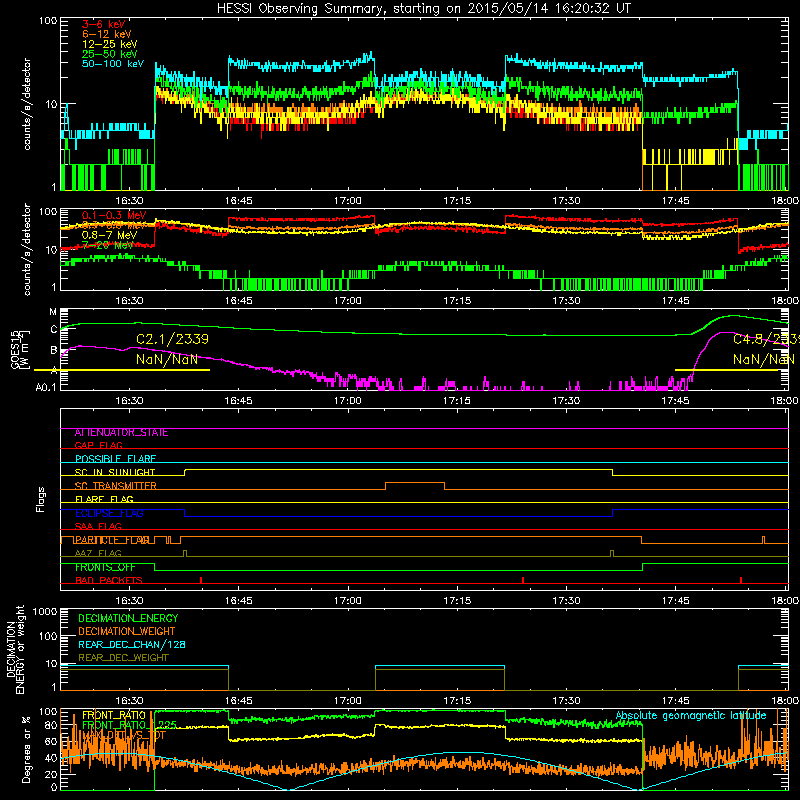
Task: Click the HESSI Observing Summary plot title
Action: [x=423, y=8]
